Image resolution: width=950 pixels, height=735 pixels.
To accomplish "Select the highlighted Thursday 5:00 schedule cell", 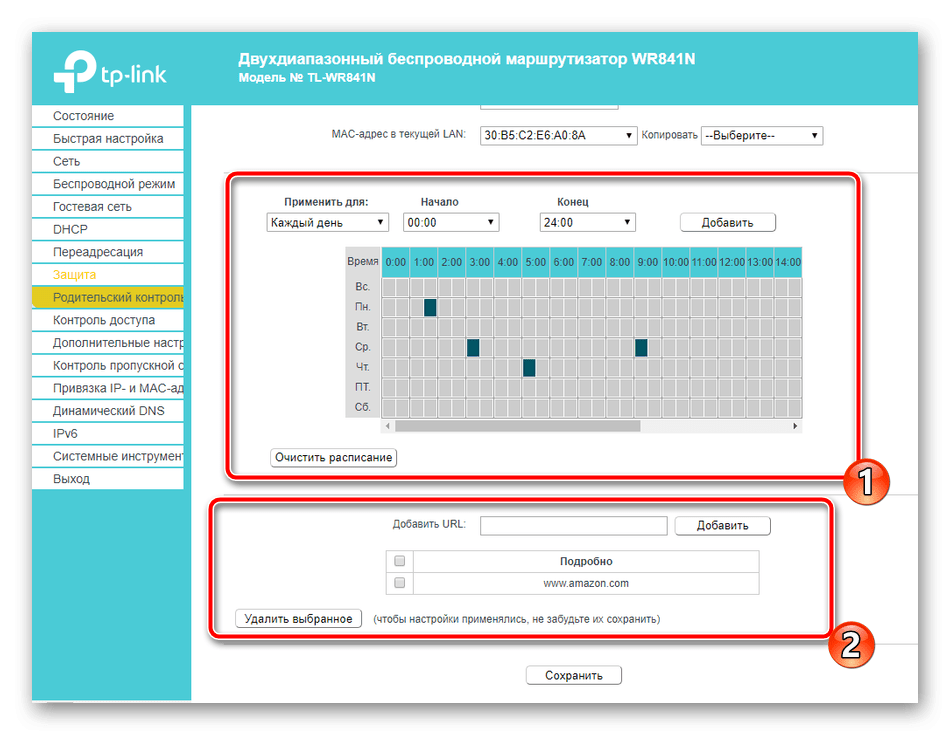I will (529, 368).
